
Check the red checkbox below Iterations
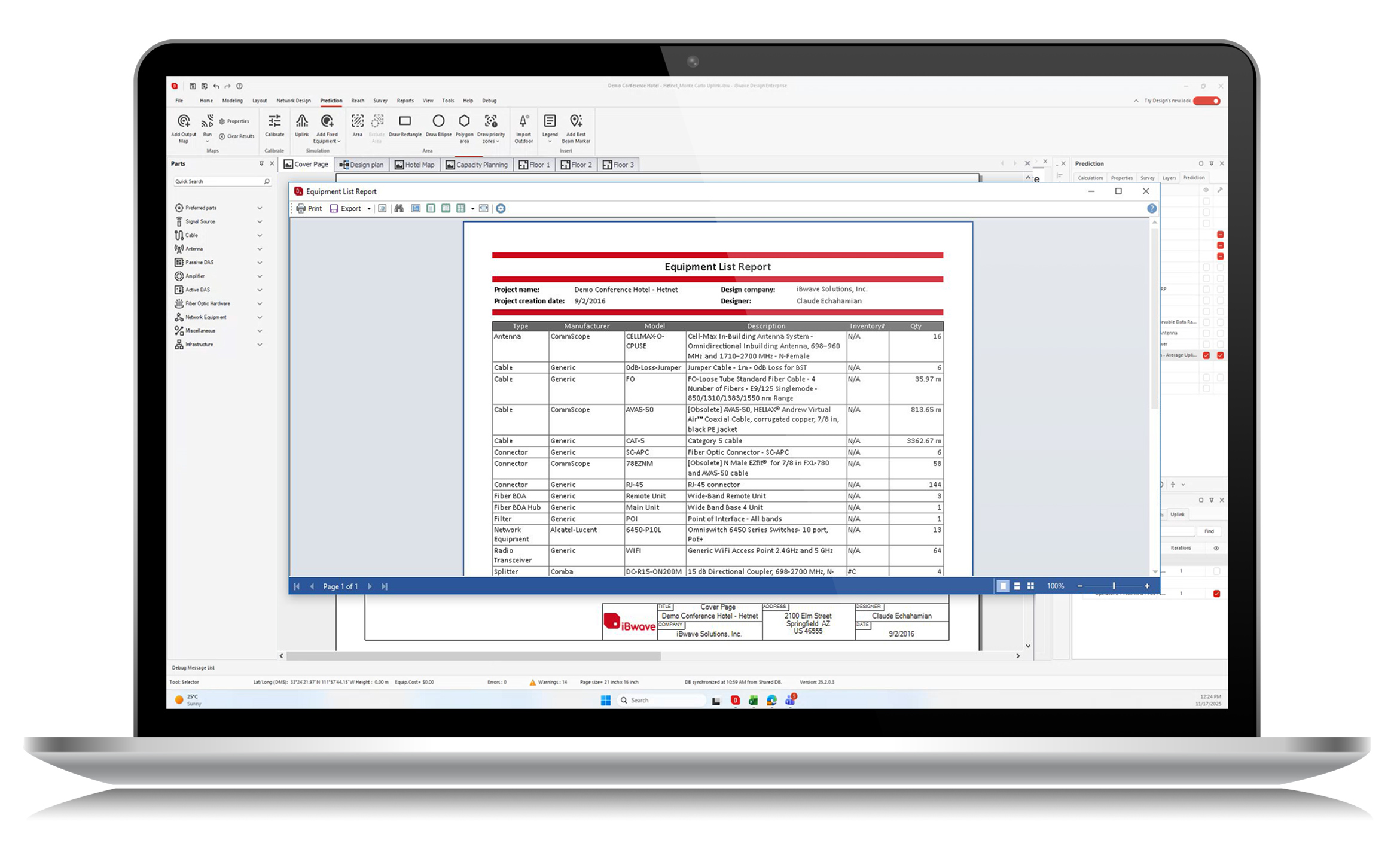[1216, 594]
